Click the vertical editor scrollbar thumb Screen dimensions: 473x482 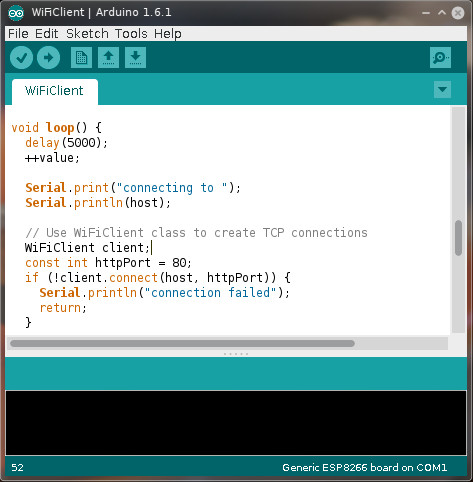coord(458,238)
